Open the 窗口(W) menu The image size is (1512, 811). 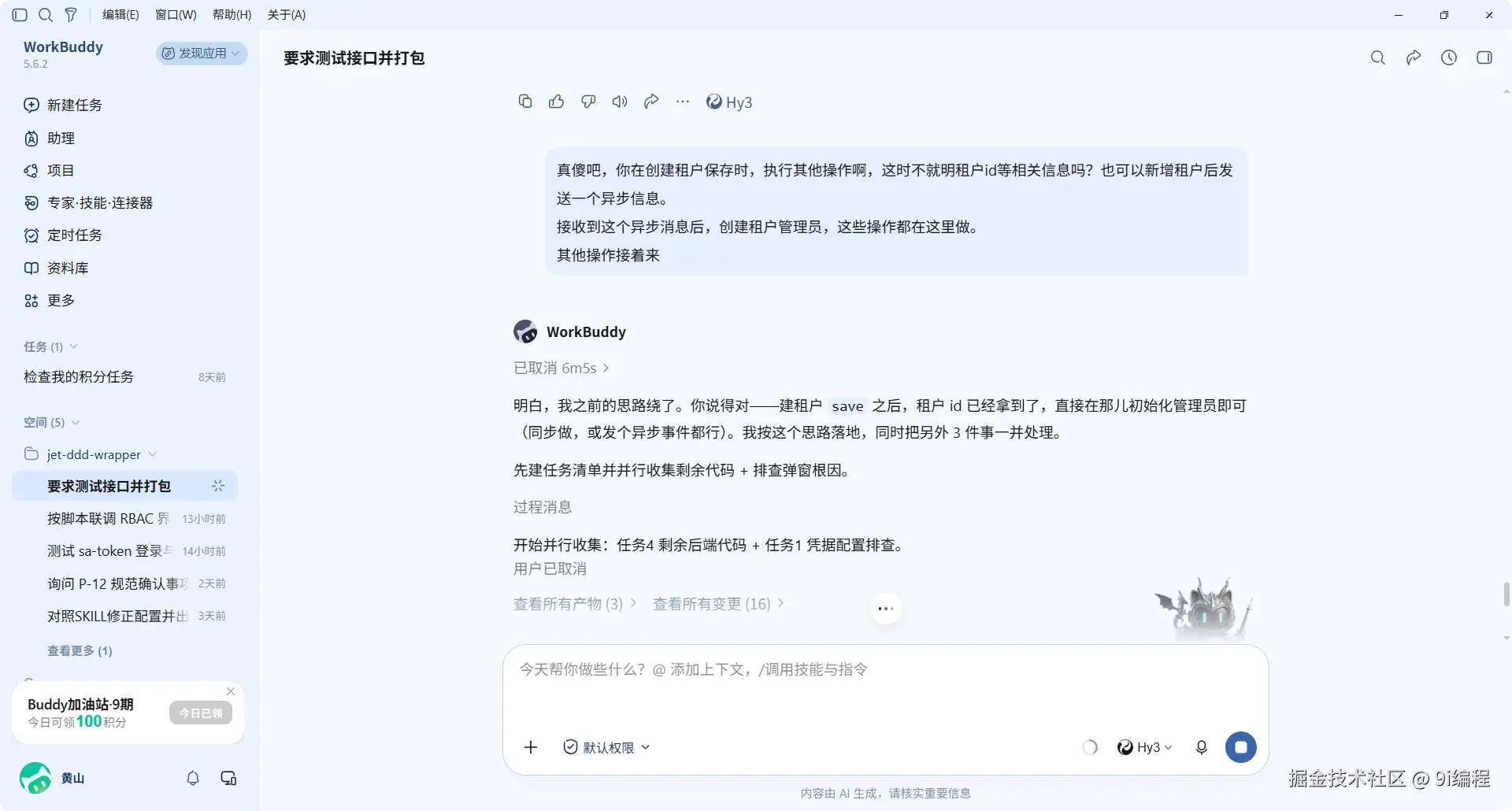pos(176,15)
